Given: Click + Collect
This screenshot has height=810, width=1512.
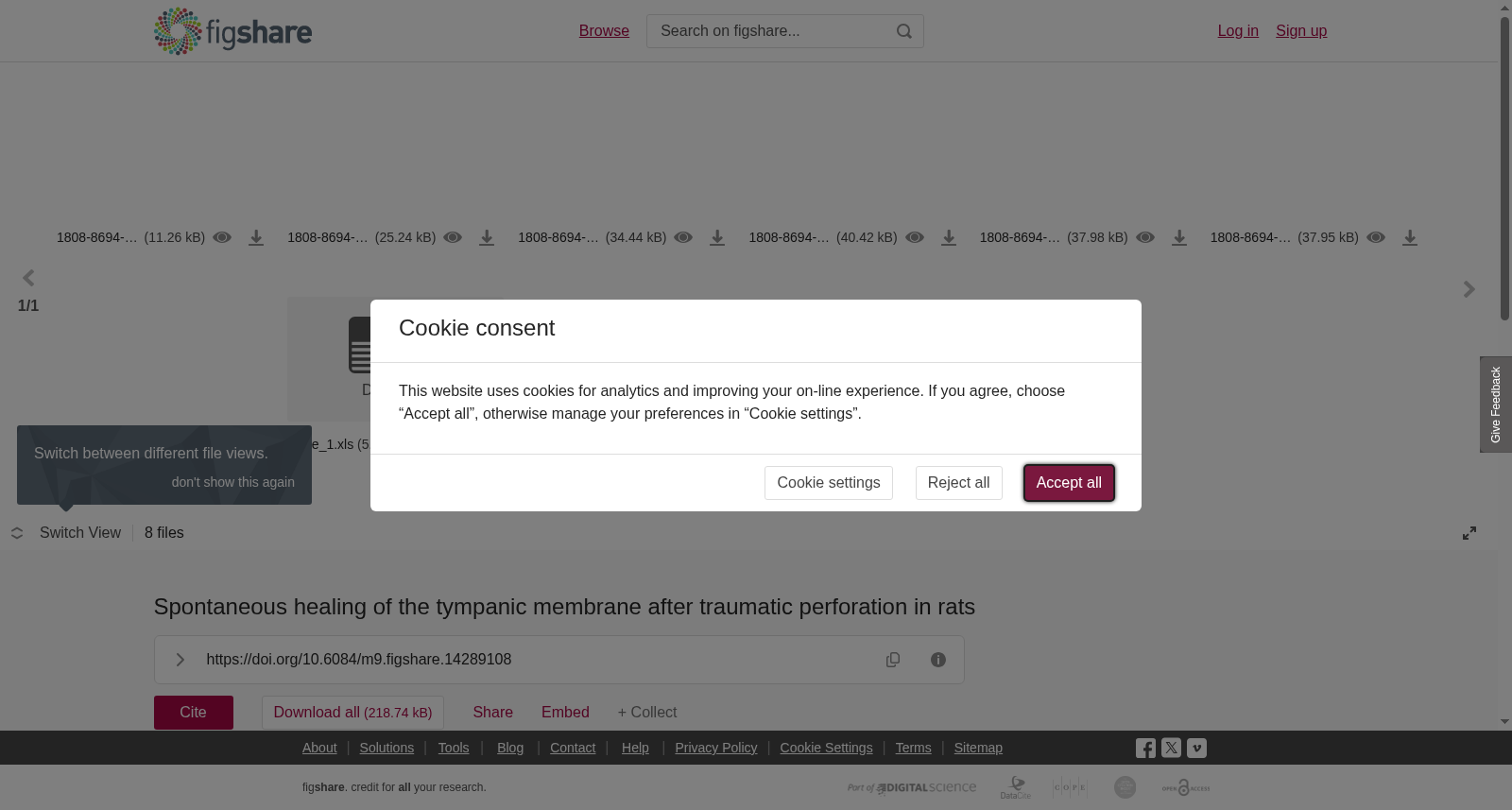Looking at the screenshot, I should (x=647, y=713).
